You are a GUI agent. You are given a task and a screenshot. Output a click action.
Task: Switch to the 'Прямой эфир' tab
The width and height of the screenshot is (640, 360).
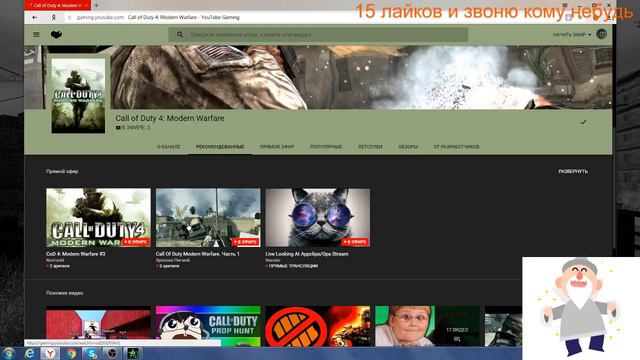point(277,147)
